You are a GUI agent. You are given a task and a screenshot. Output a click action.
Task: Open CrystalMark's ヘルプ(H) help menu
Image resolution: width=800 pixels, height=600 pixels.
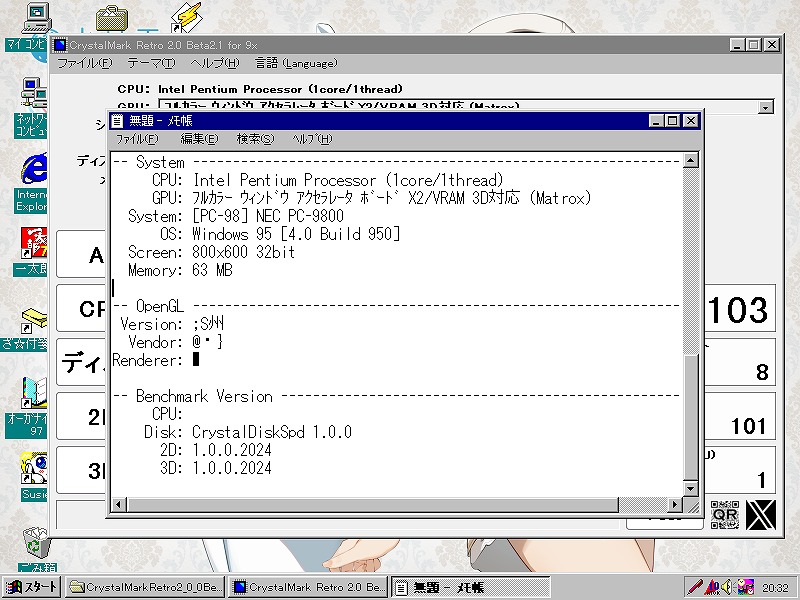click(215, 63)
